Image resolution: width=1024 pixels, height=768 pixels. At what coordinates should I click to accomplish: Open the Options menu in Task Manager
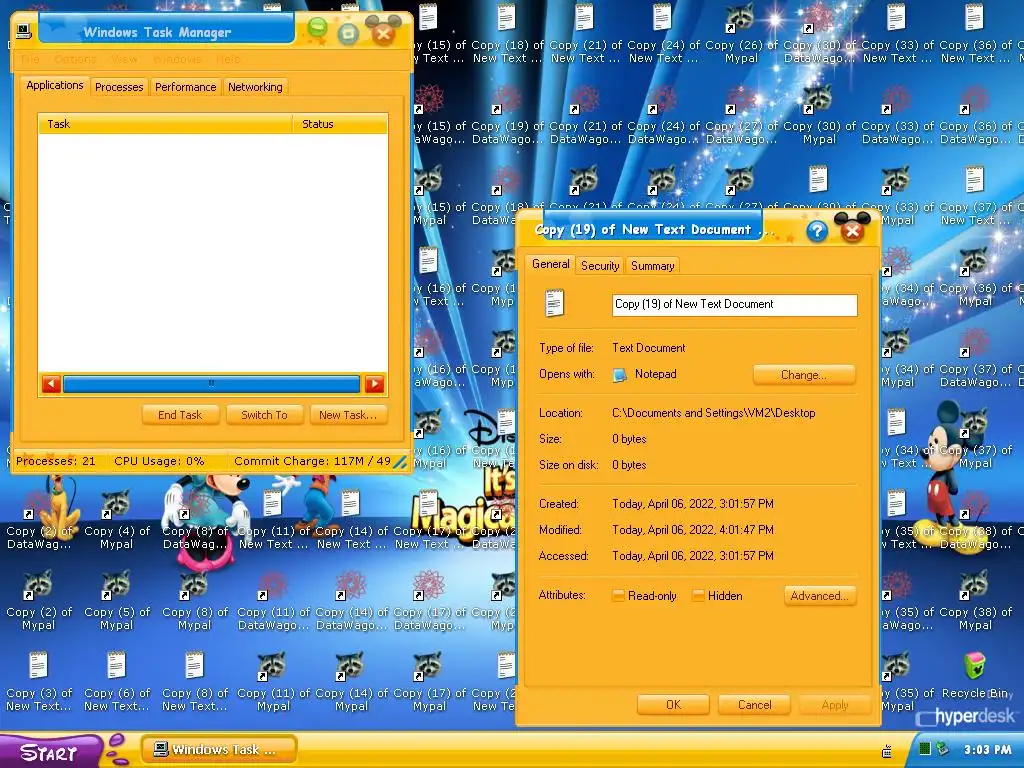(75, 59)
